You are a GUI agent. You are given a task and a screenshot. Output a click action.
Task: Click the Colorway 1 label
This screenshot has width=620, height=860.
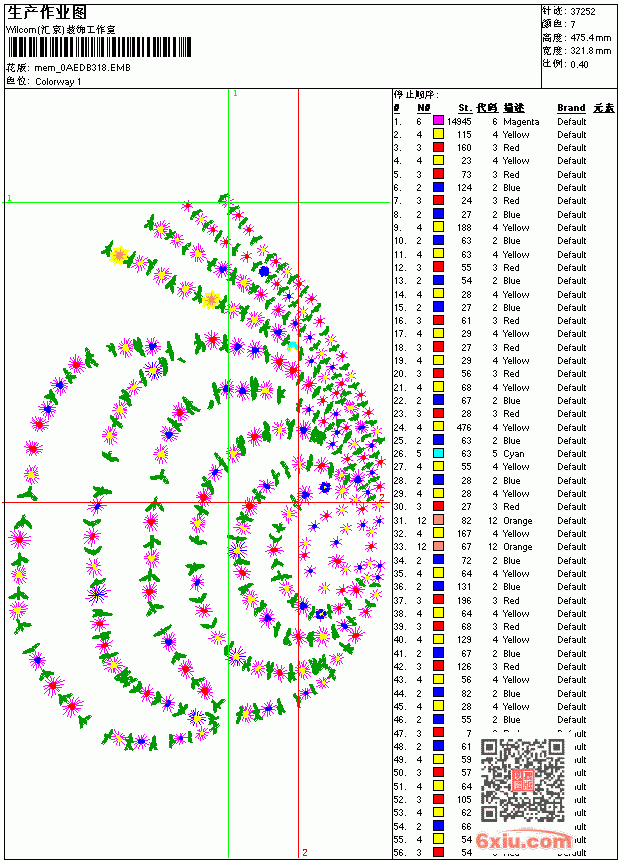pyautogui.click(x=58, y=82)
